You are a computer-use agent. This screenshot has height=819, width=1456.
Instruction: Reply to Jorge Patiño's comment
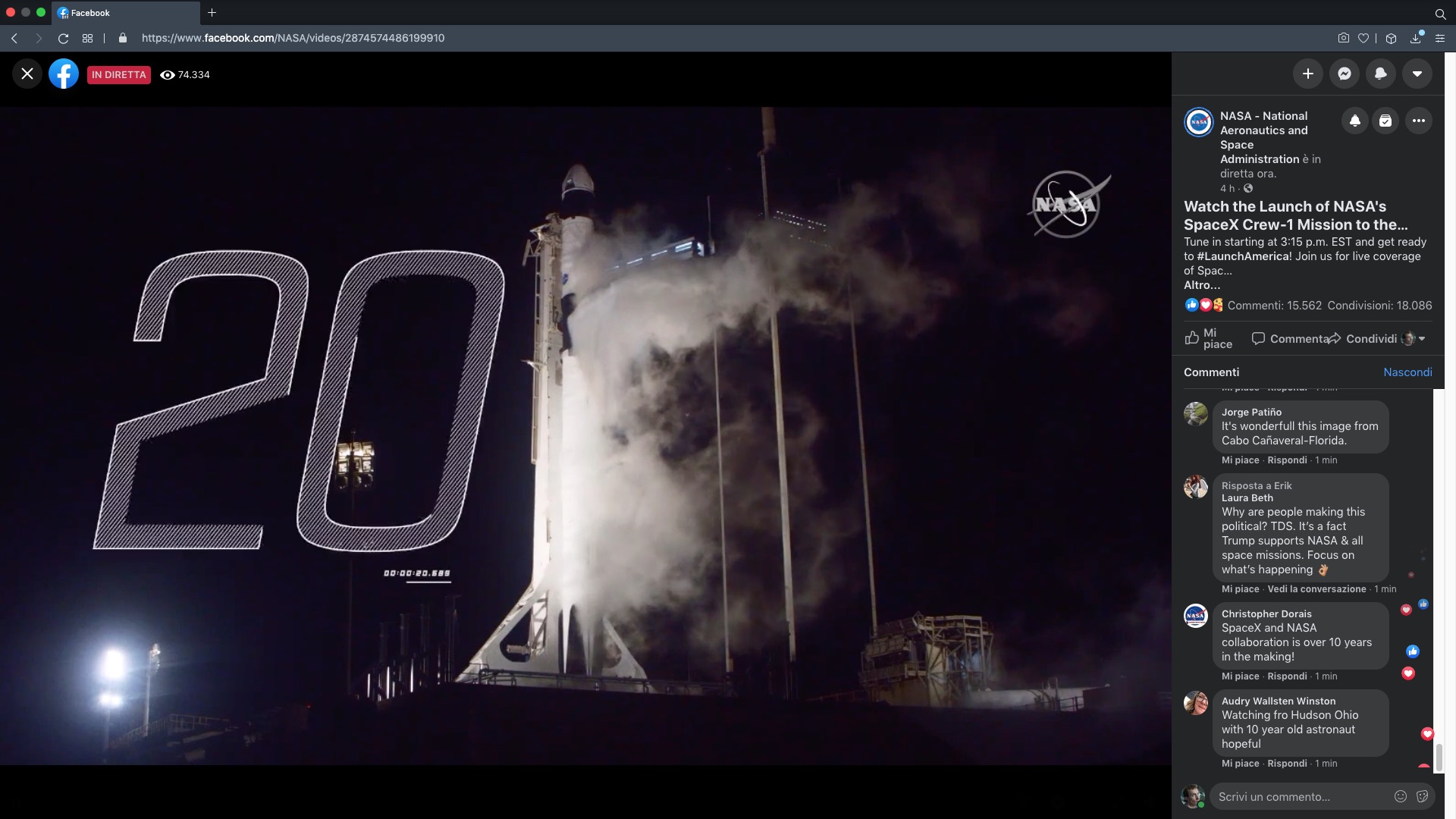(x=1287, y=460)
